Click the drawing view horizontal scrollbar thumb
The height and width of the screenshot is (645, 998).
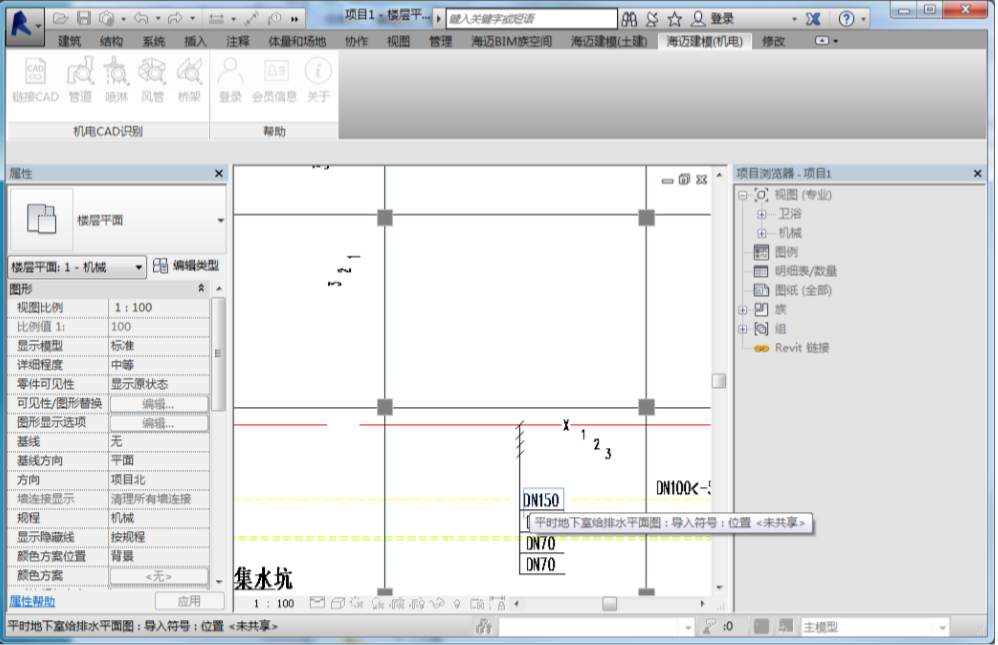pos(609,603)
